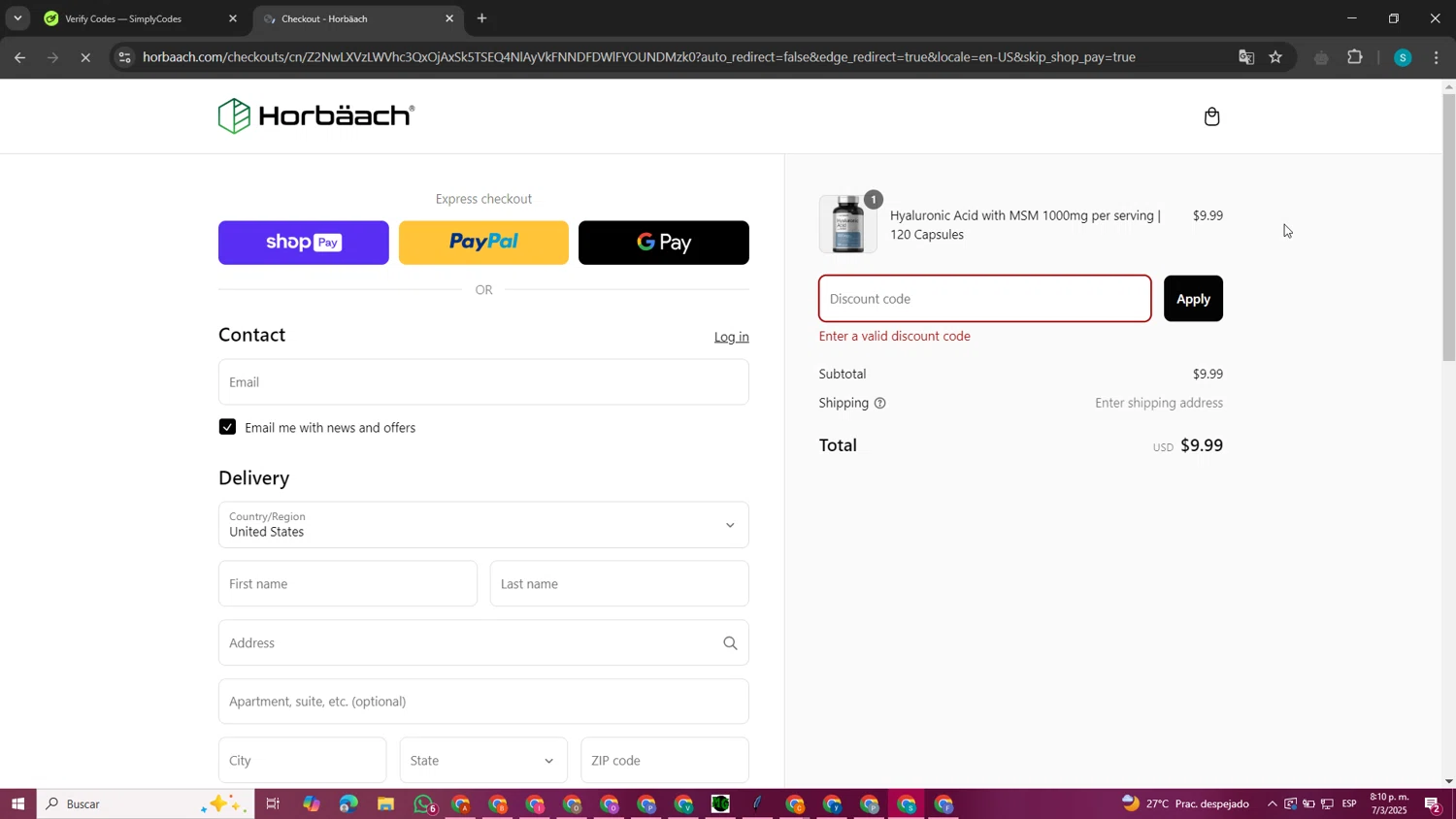Screen dimensions: 1456x819
Task: Click the browser back arrow
Action: (19, 57)
